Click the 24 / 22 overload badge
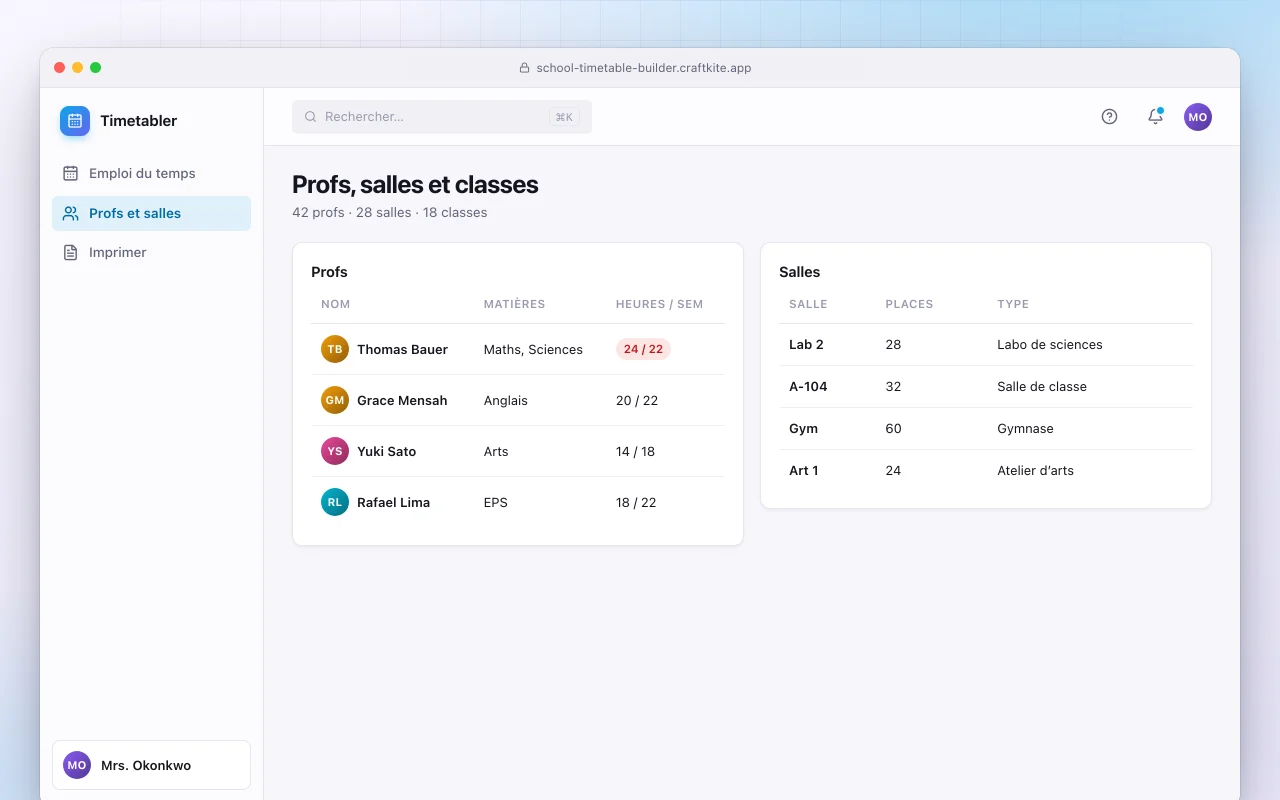Viewport: 1280px width, 800px height. pyautogui.click(x=643, y=349)
